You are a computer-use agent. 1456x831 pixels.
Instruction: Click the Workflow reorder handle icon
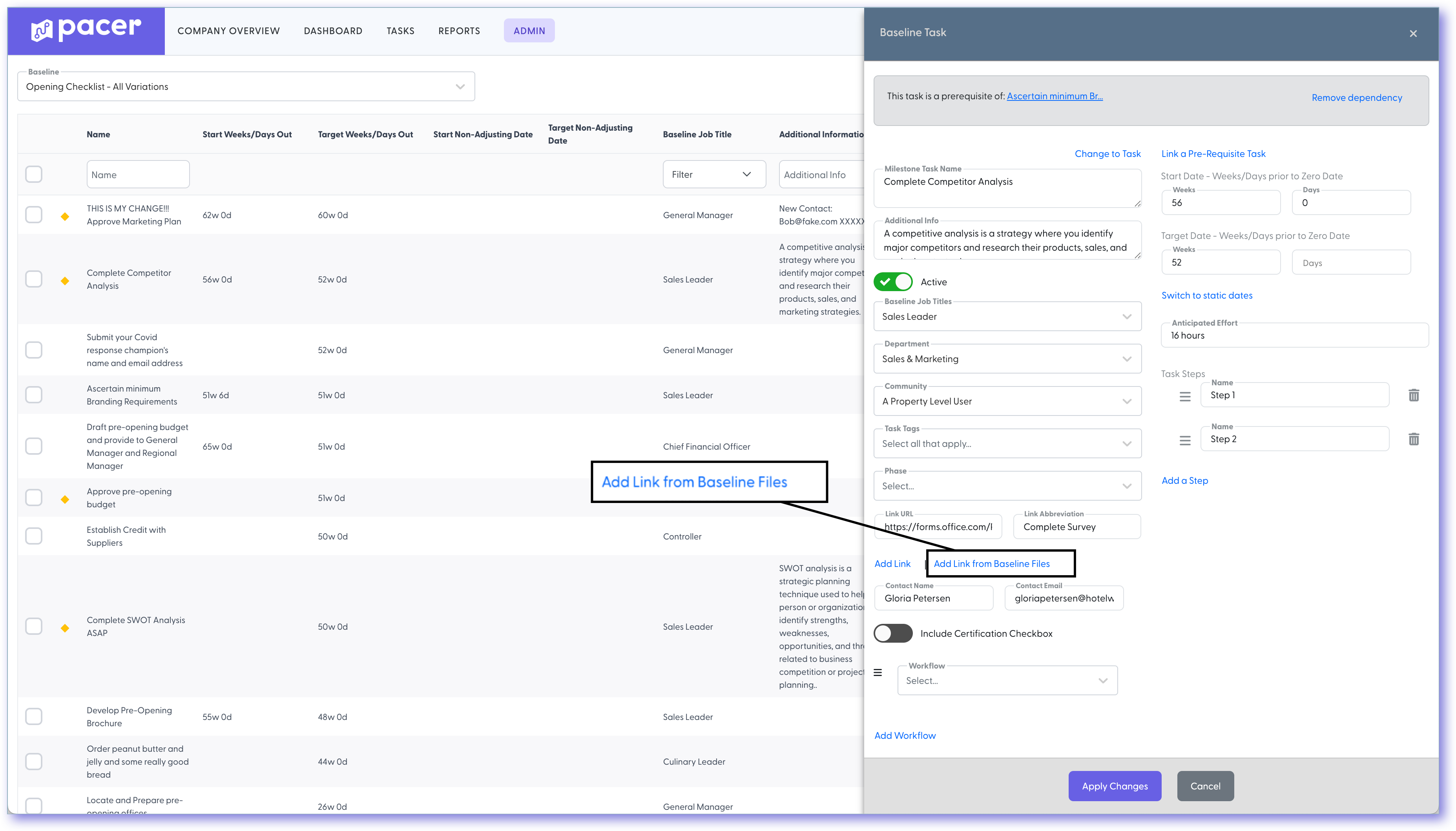(878, 672)
